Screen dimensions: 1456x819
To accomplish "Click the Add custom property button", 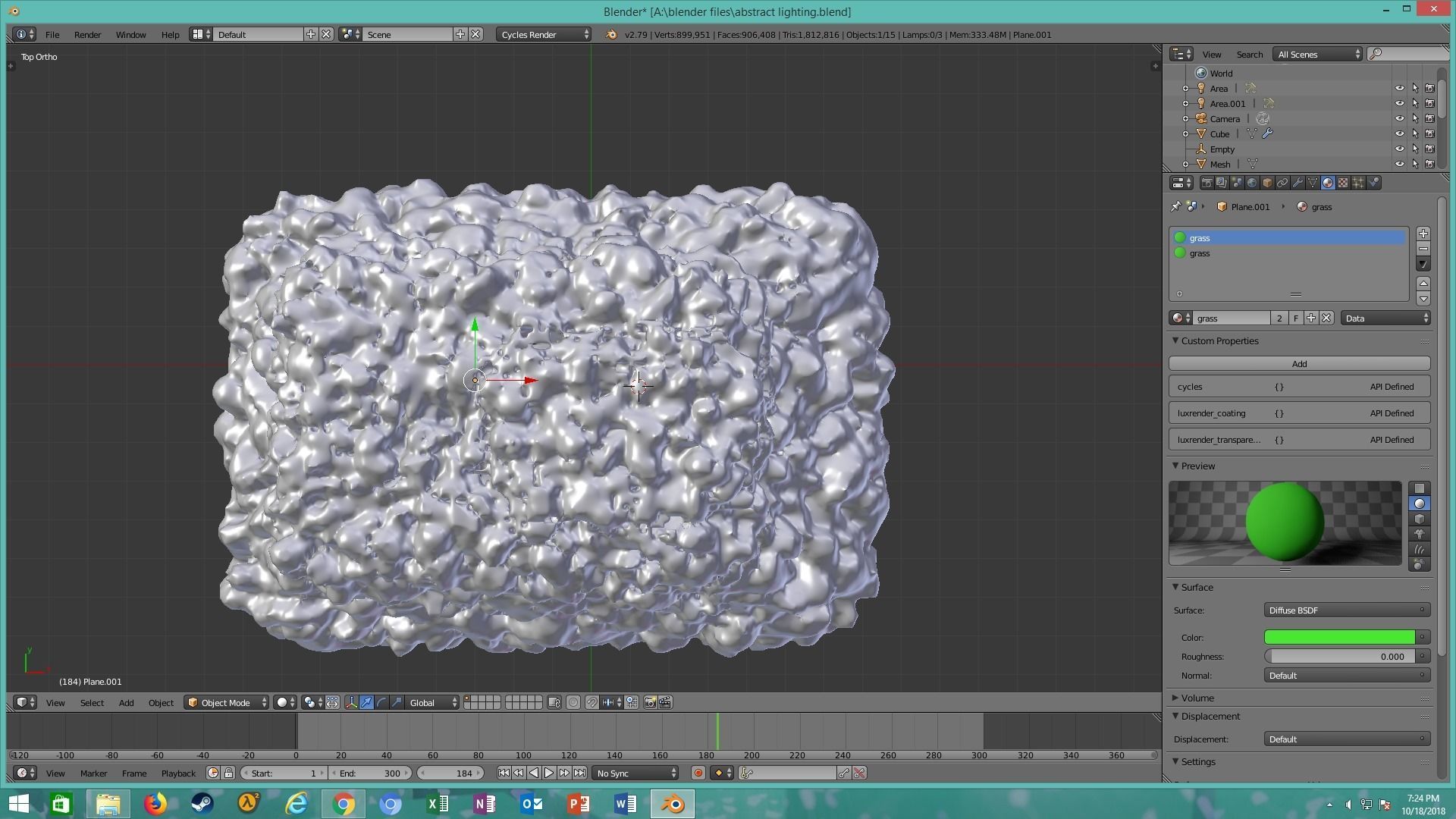I will [x=1298, y=364].
